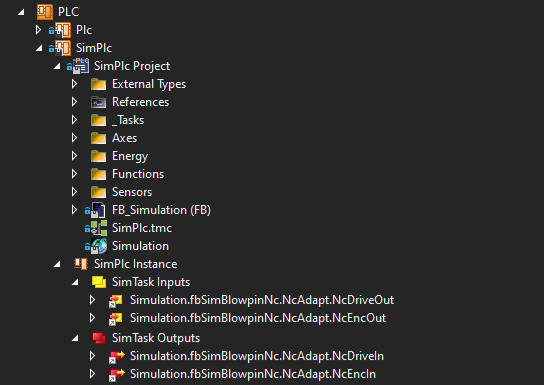Click the red SimTask Outputs icon
The width and height of the screenshot is (544, 385).
(x=99, y=338)
